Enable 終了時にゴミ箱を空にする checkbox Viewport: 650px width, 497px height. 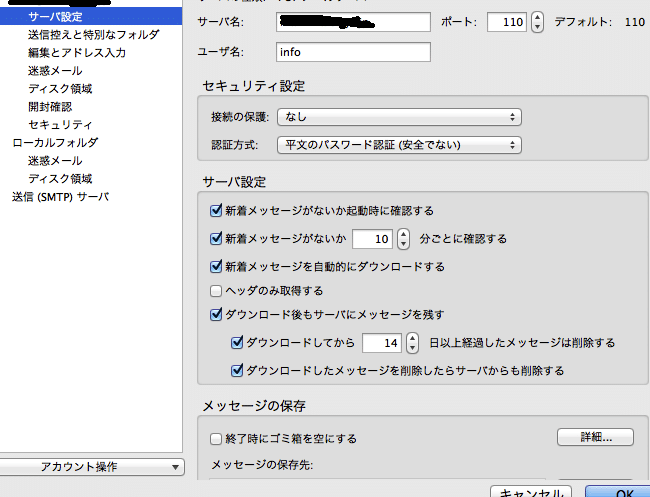point(216,438)
